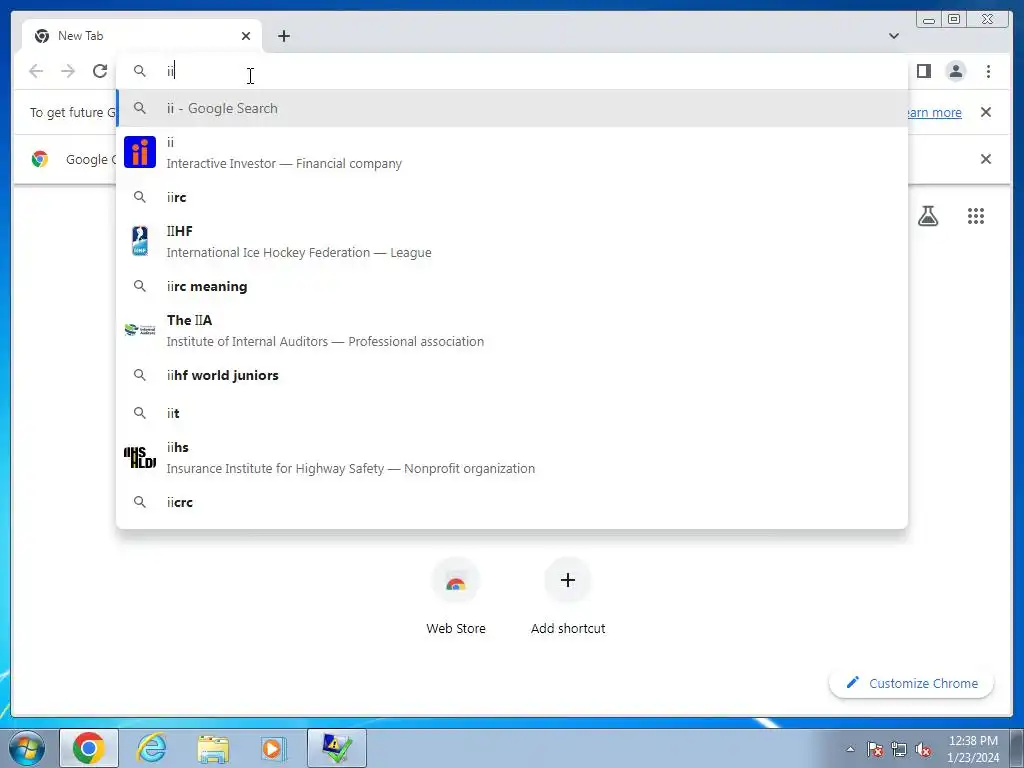Select the 'iicrc' search suggestion
This screenshot has width=1024, height=768.
tap(513, 502)
